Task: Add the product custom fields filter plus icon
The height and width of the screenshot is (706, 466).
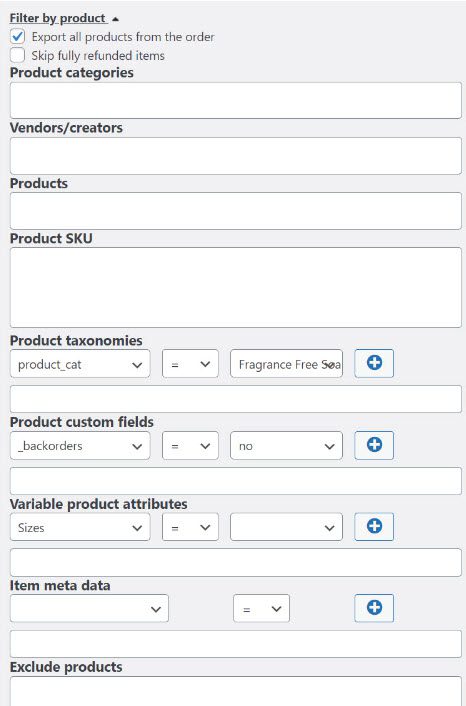Action: [x=374, y=445]
